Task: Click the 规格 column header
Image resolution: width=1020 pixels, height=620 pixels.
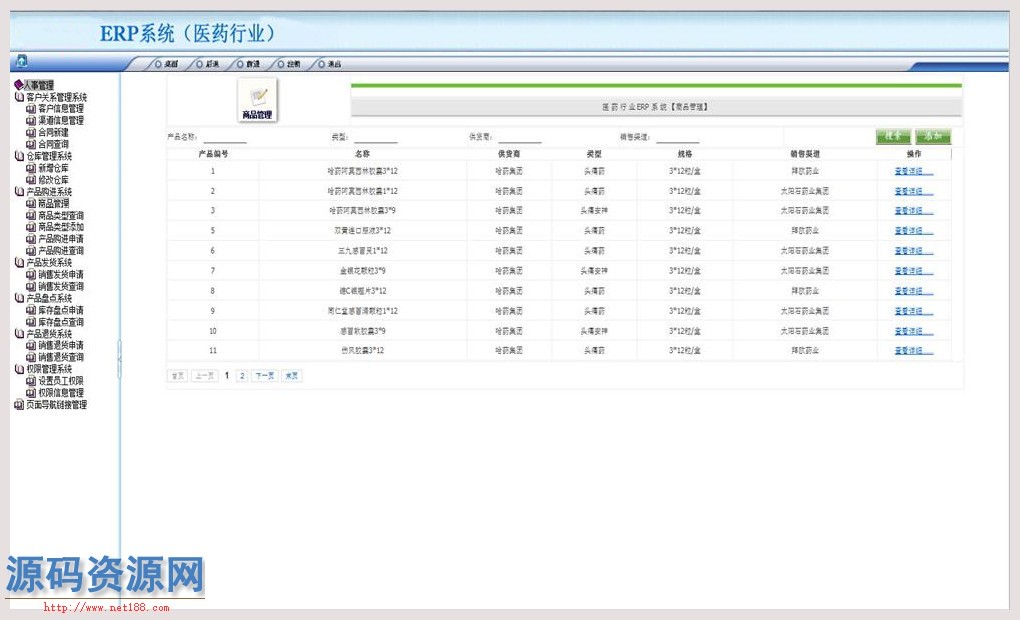Action: click(x=685, y=154)
